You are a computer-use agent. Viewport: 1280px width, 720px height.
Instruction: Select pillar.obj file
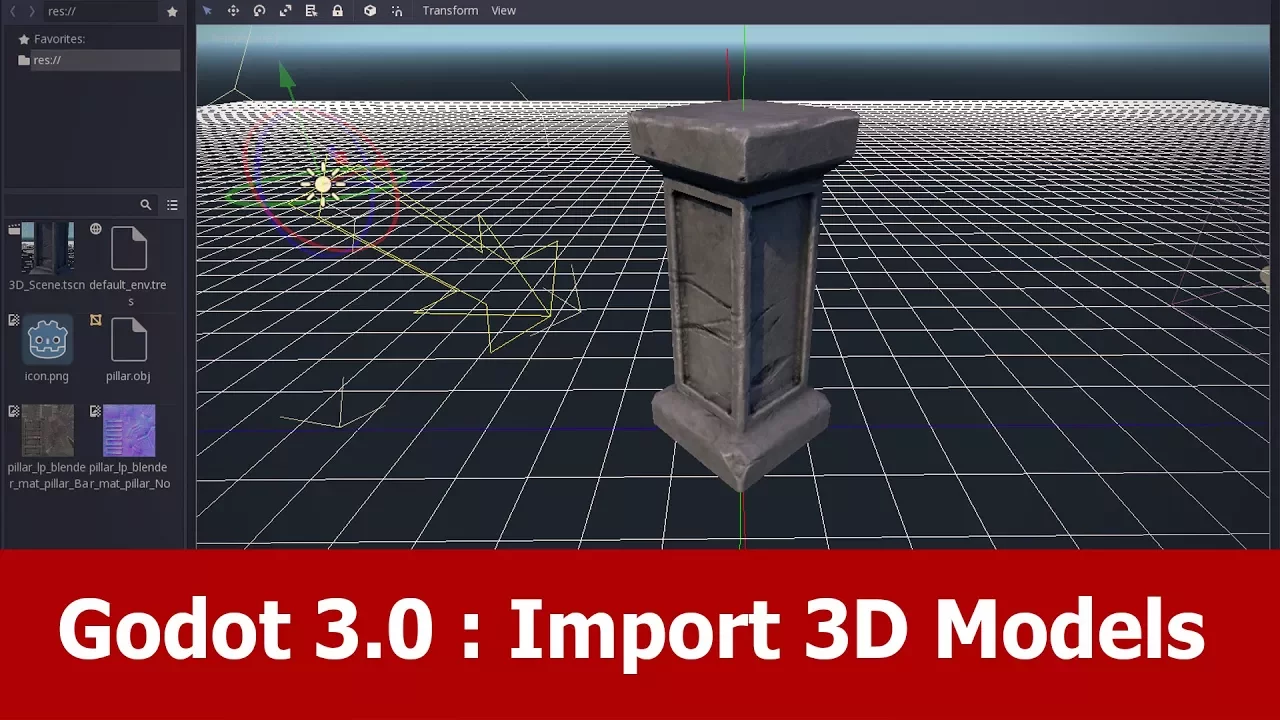(x=129, y=340)
